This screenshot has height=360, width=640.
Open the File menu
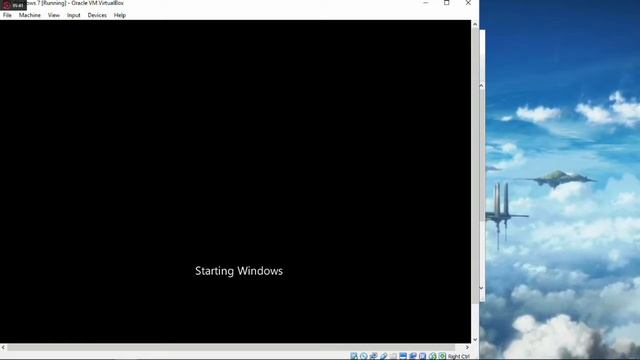pos(7,15)
